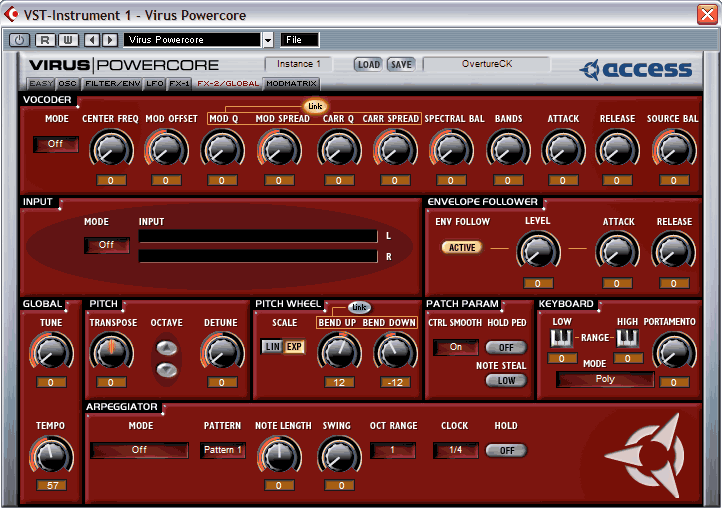Click the MOD OFFSET knob

coord(166,150)
